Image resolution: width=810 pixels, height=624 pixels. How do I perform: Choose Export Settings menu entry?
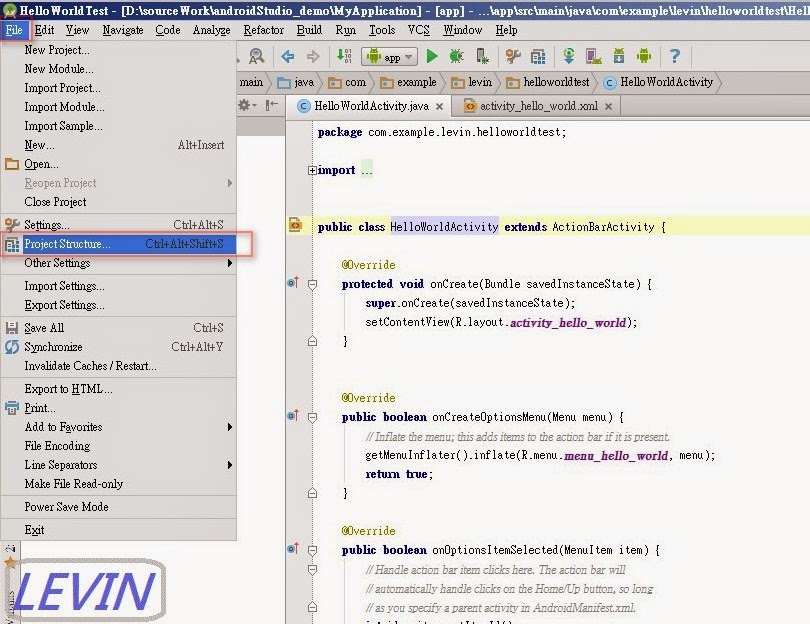(x=118, y=305)
